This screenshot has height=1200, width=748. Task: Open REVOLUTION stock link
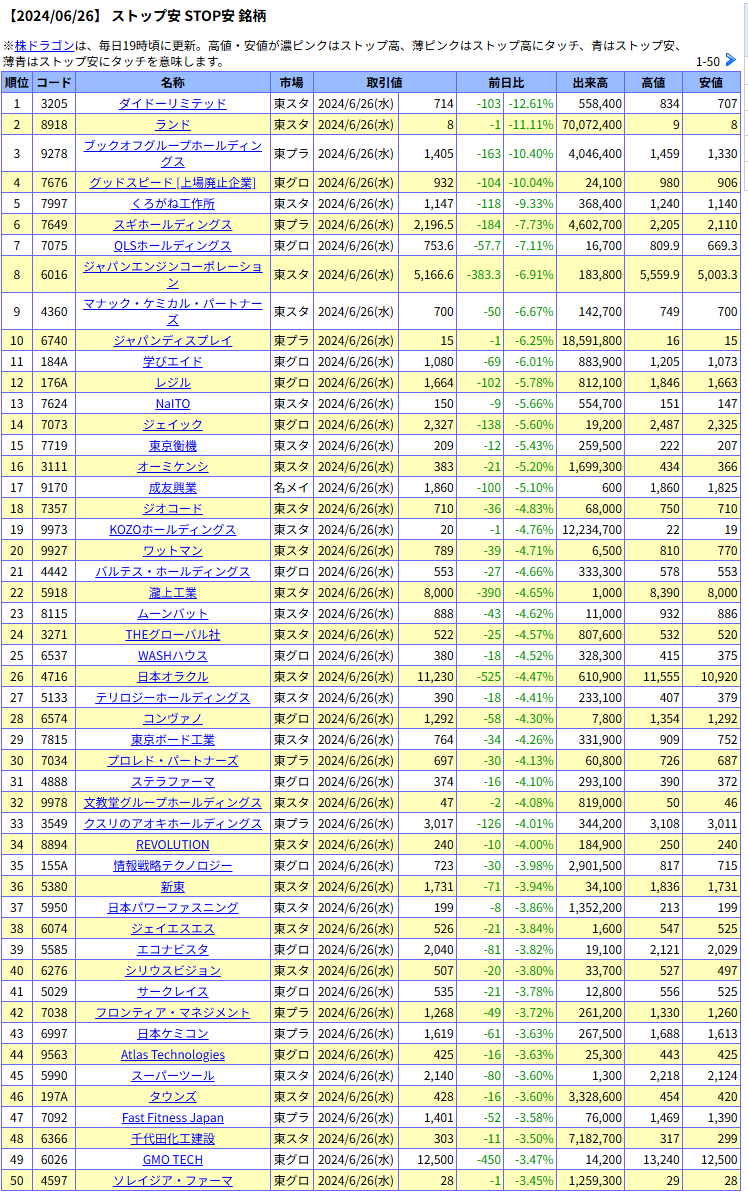pyautogui.click(x=172, y=844)
